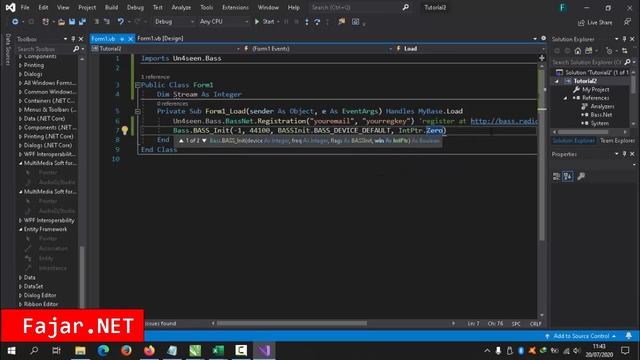Click the Live Share button

pos(595,22)
